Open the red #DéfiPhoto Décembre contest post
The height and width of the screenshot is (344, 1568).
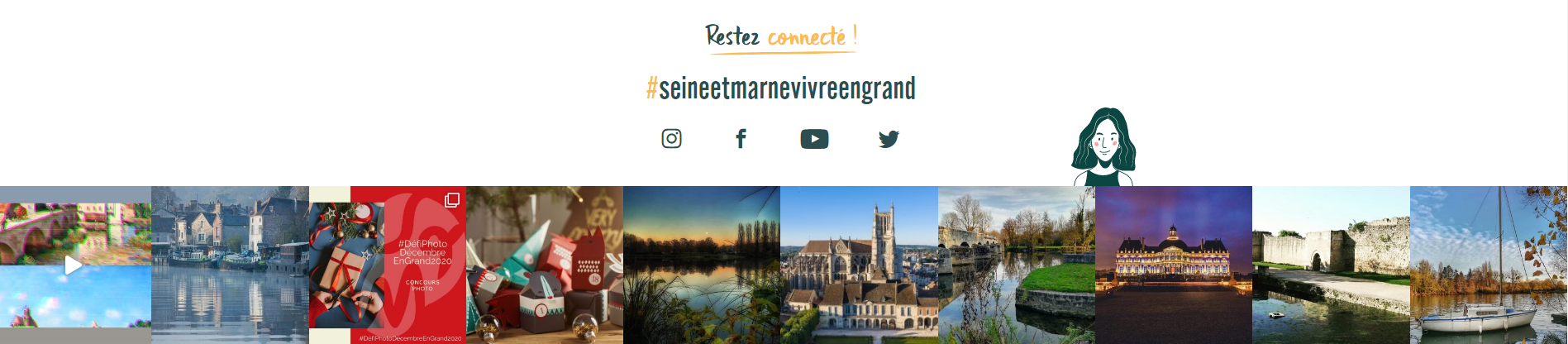pyautogui.click(x=388, y=265)
